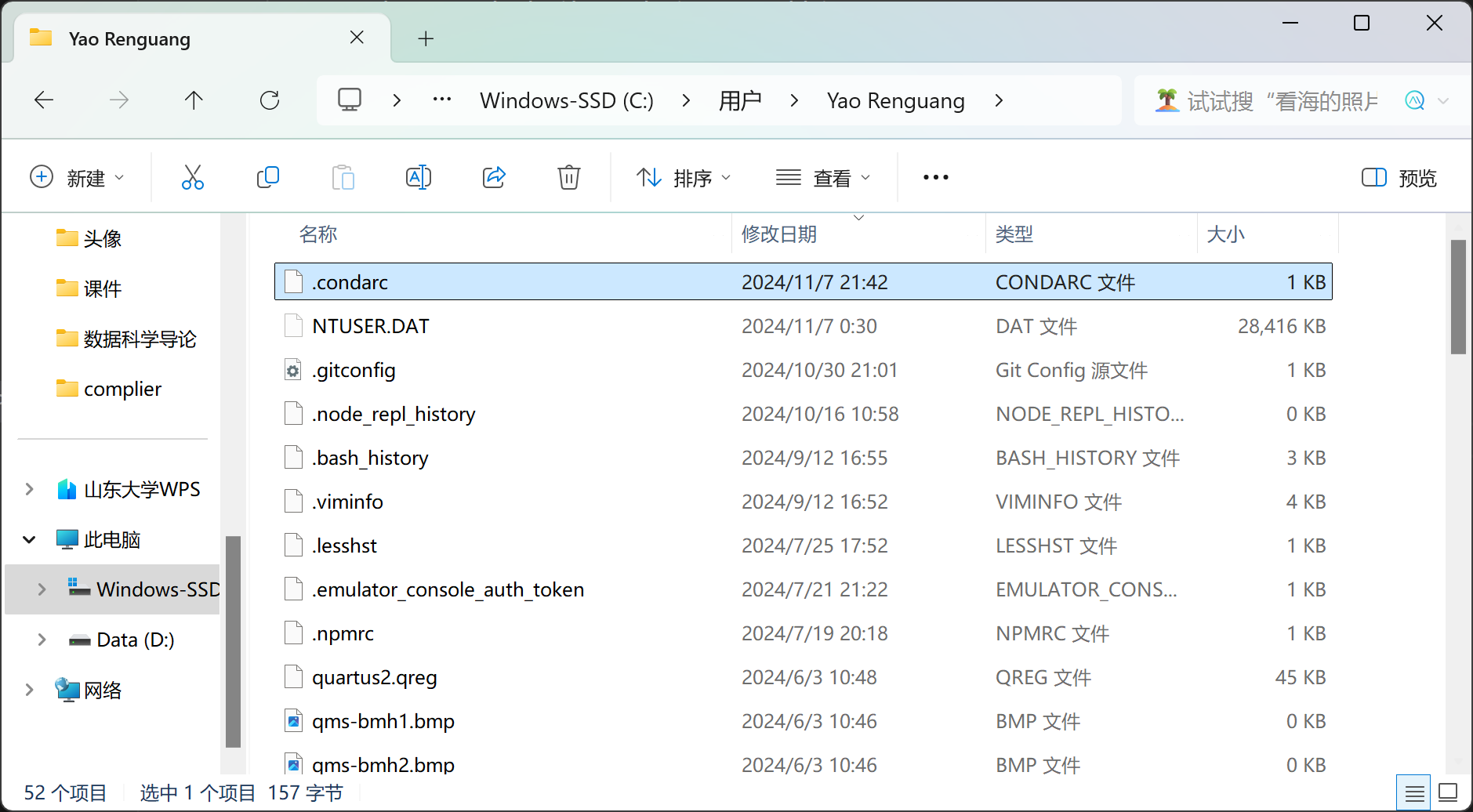Screen dimensions: 1473x812
Task: Open the 新建 dropdown menu
Action: click(x=77, y=177)
